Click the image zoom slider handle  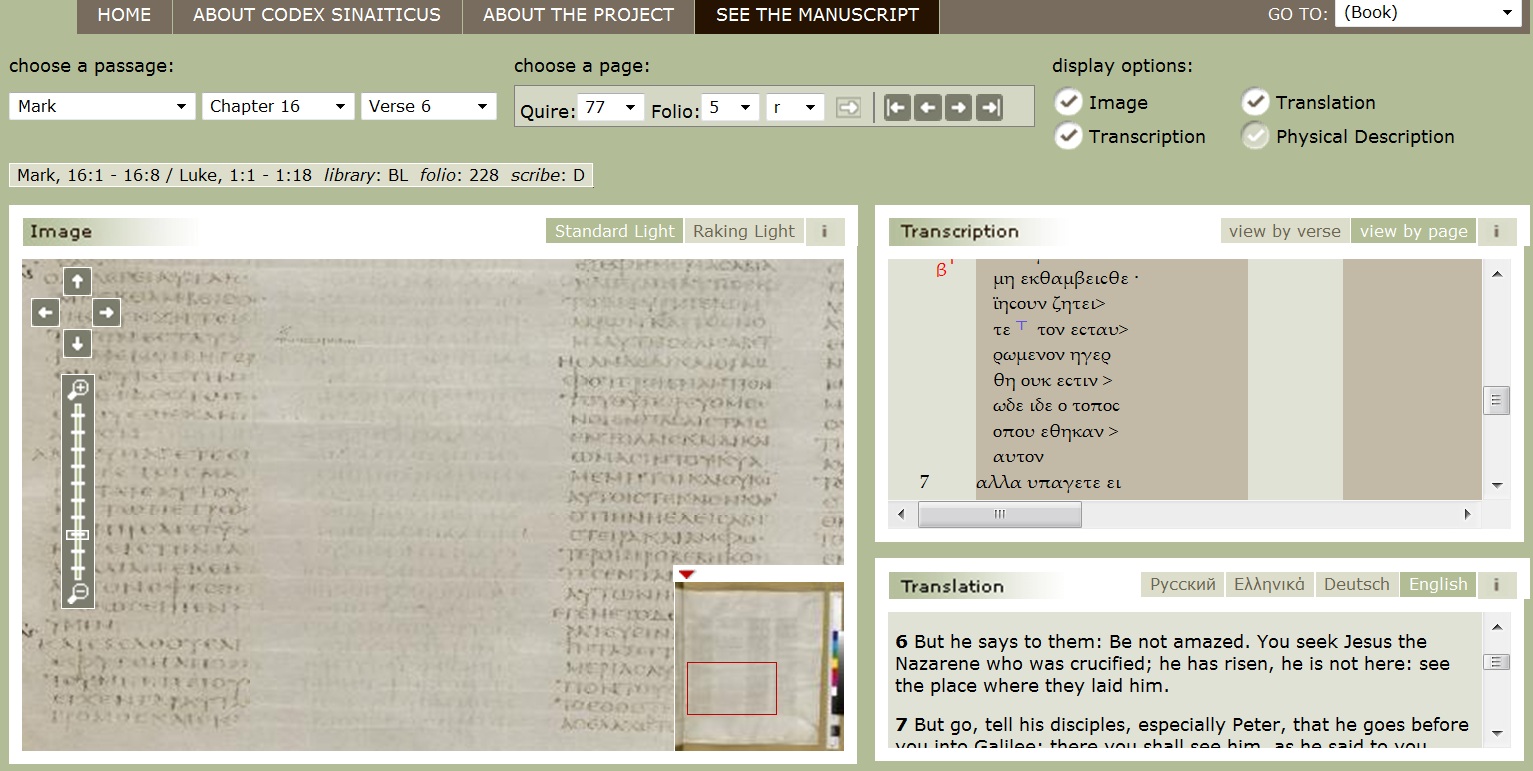click(78, 535)
